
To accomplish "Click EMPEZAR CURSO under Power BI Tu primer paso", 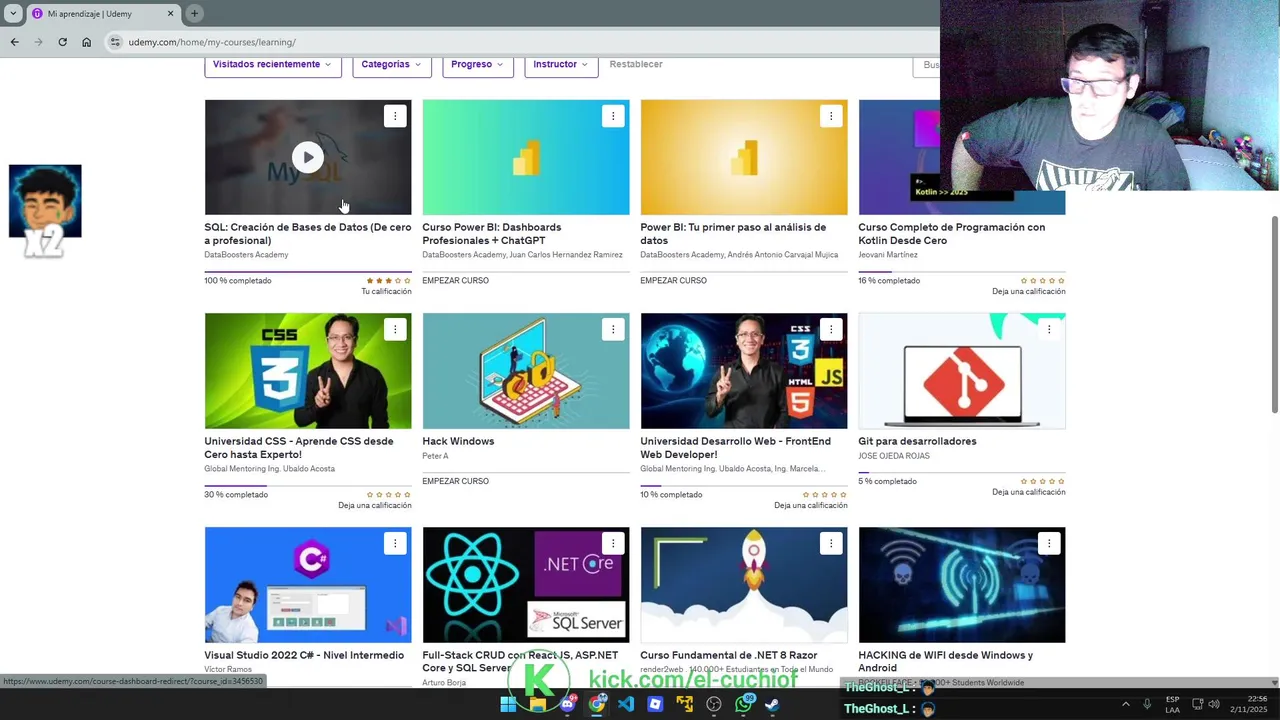I will tap(673, 280).
